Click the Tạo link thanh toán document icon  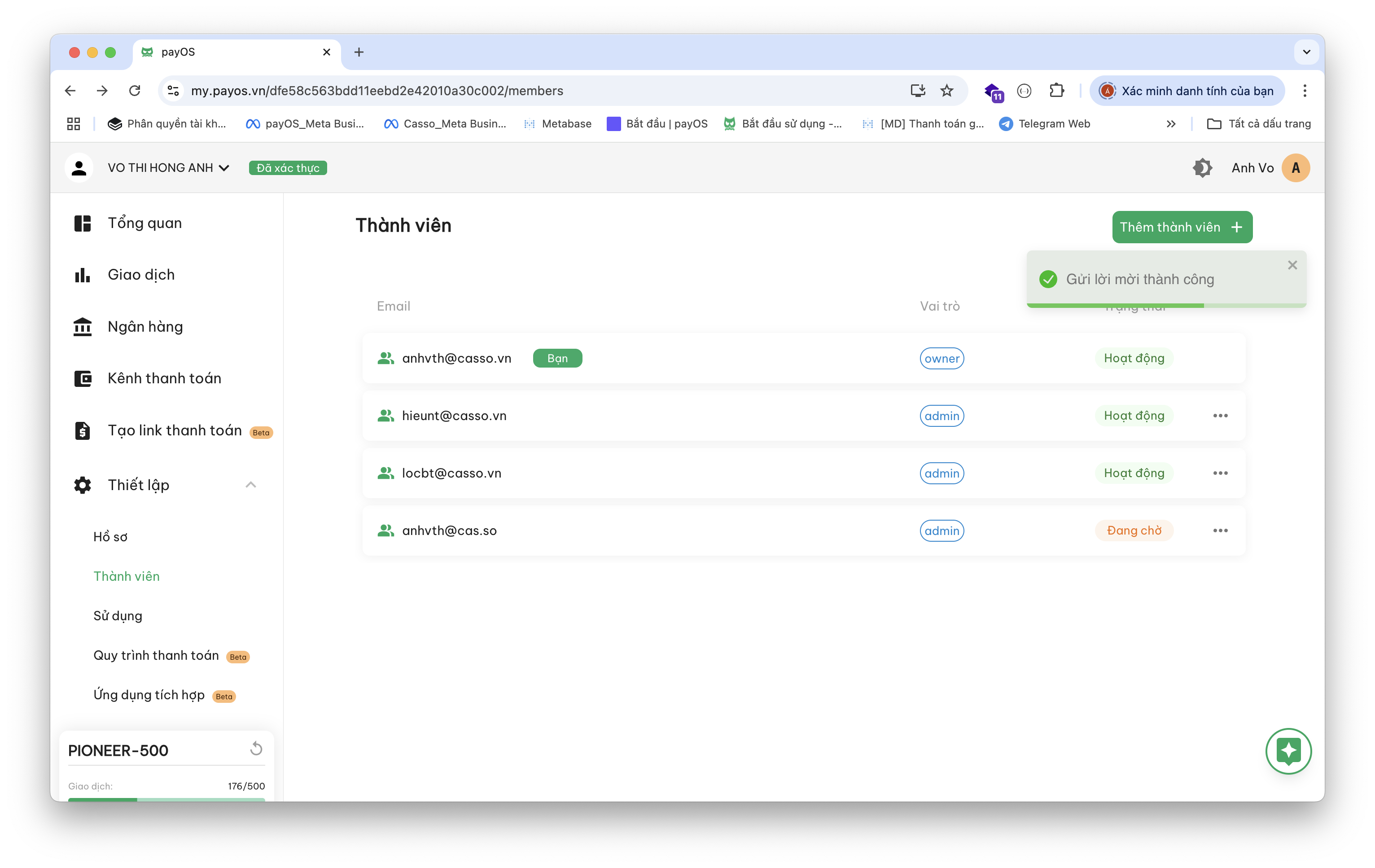point(83,430)
